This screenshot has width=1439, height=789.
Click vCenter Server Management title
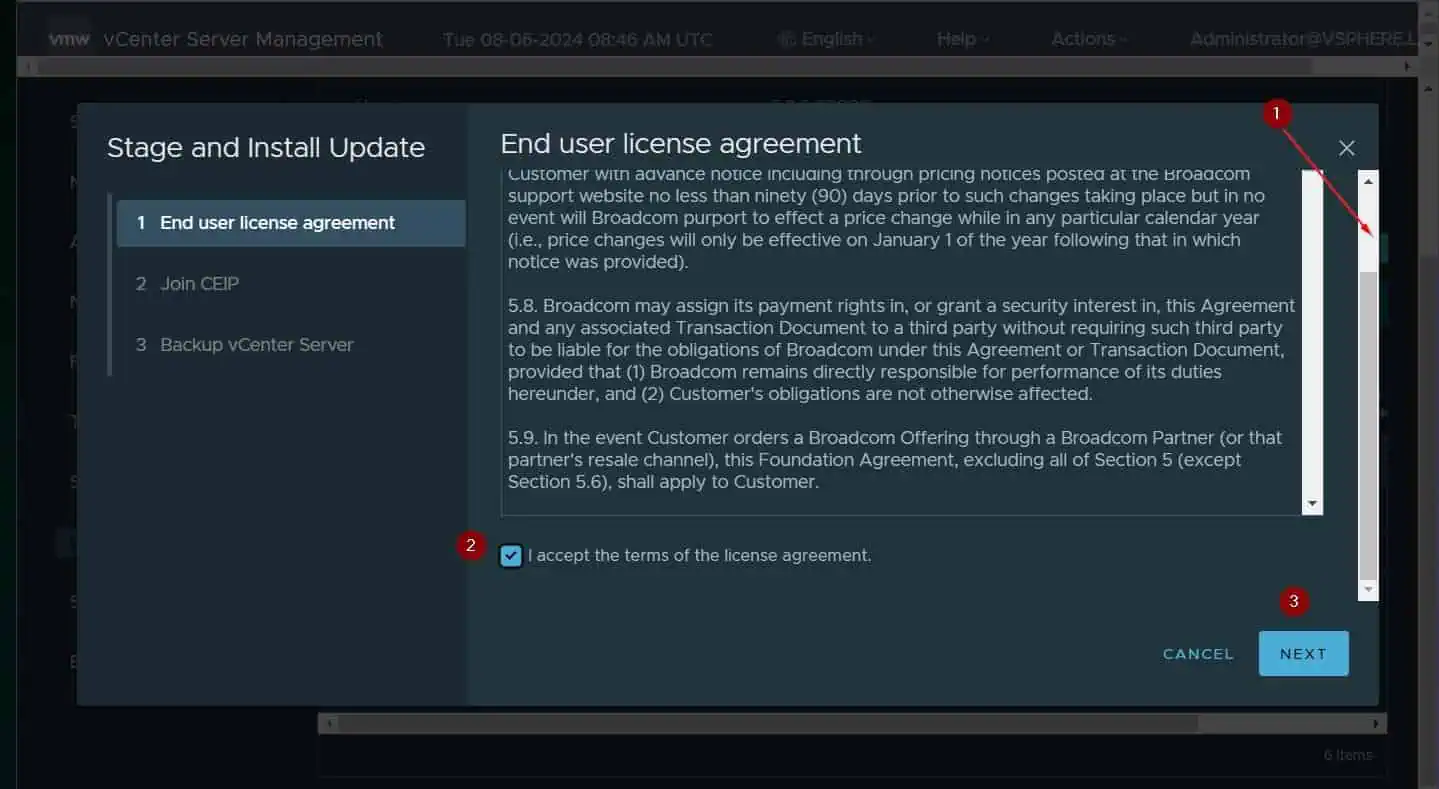click(x=243, y=39)
